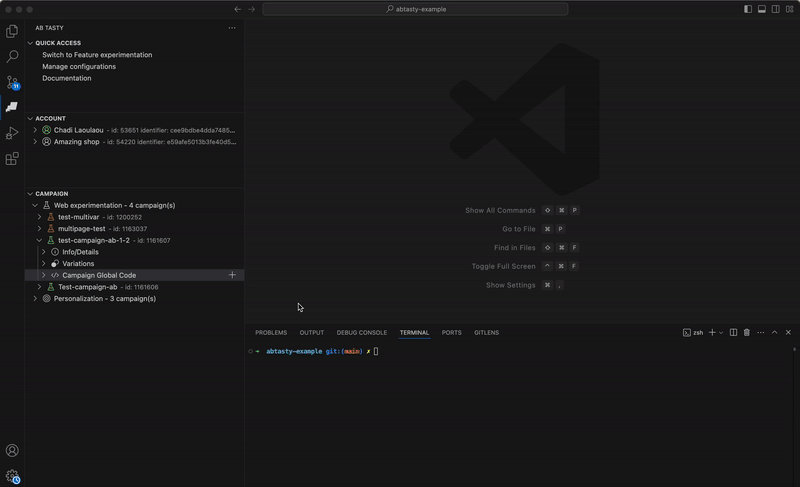This screenshot has height=487, width=800.
Task: Collapse the Account section
Action: point(30,118)
